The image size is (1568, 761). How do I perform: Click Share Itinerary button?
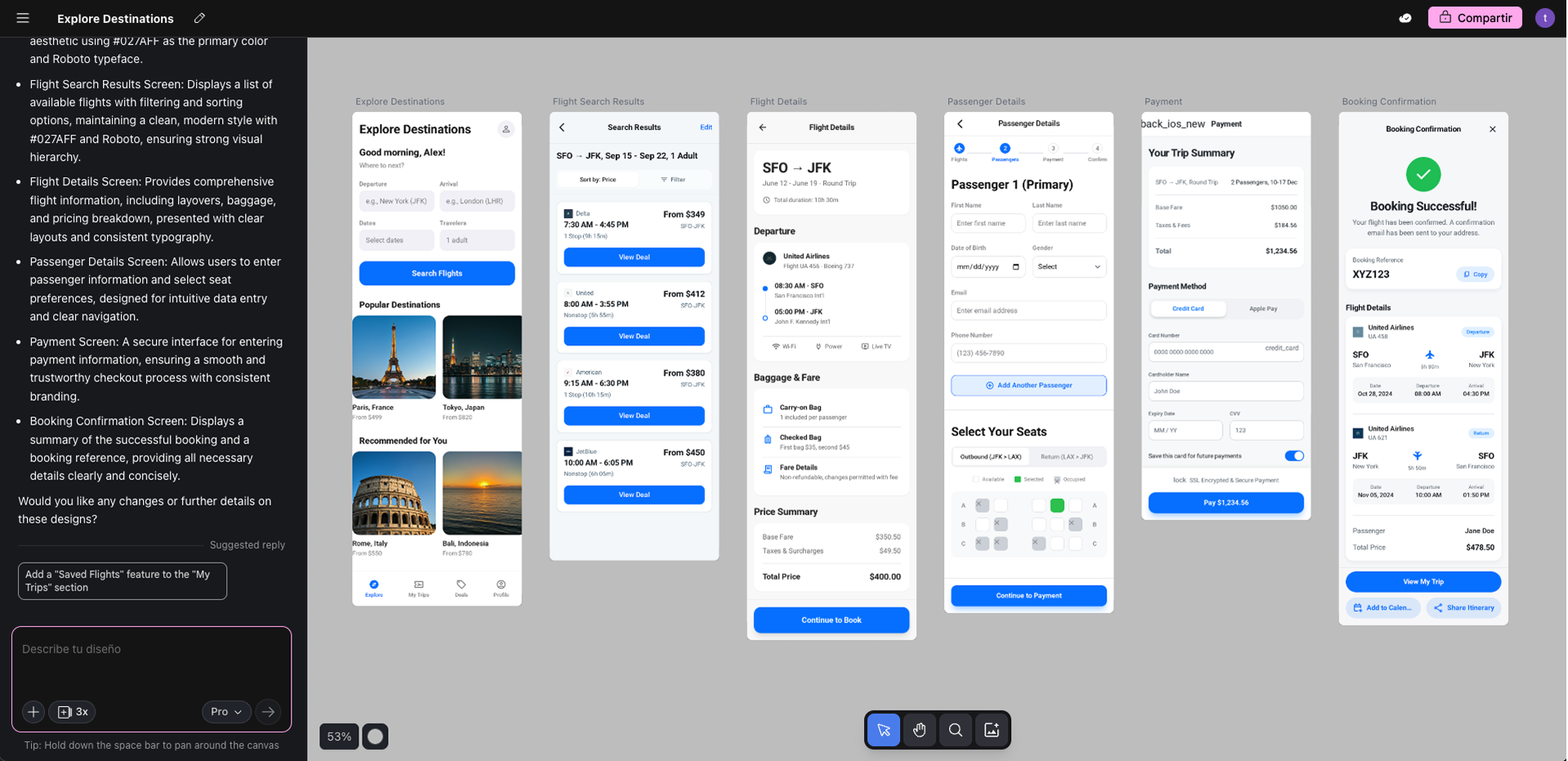(1463, 608)
